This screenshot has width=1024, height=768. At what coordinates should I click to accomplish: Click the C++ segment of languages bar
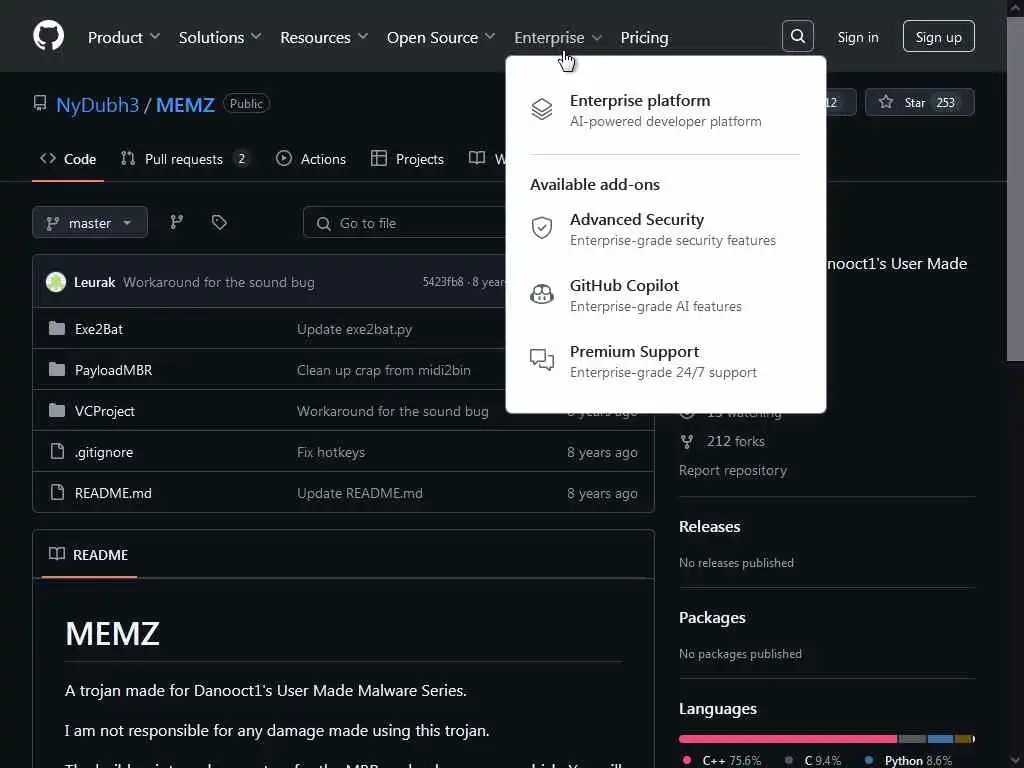(788, 739)
